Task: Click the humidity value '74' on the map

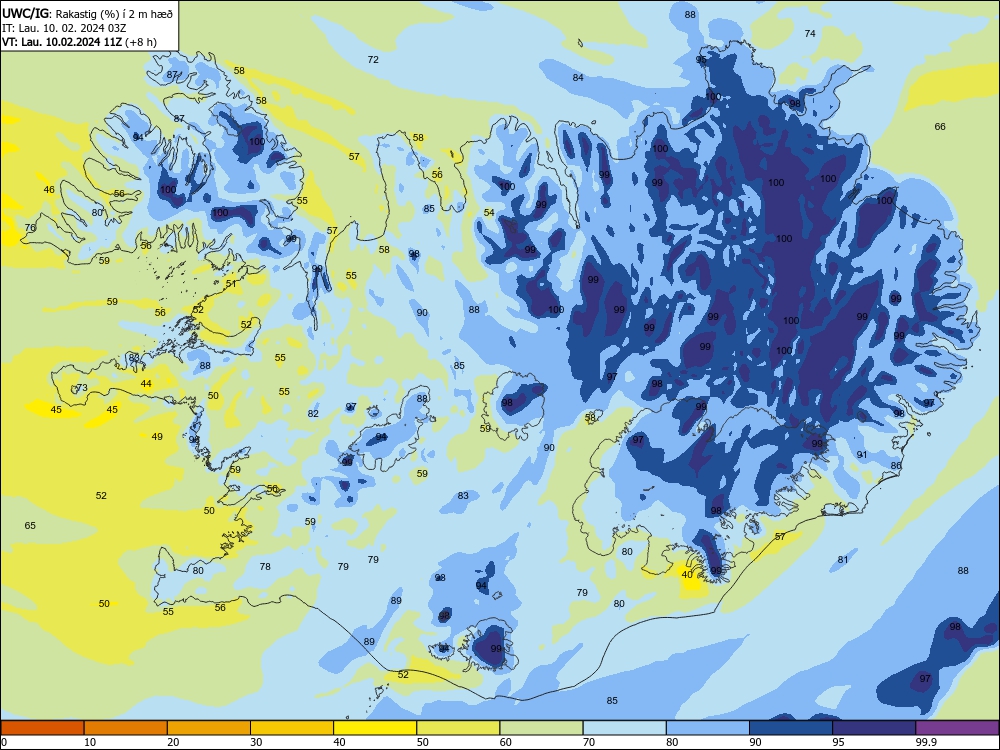Action: 810,33
